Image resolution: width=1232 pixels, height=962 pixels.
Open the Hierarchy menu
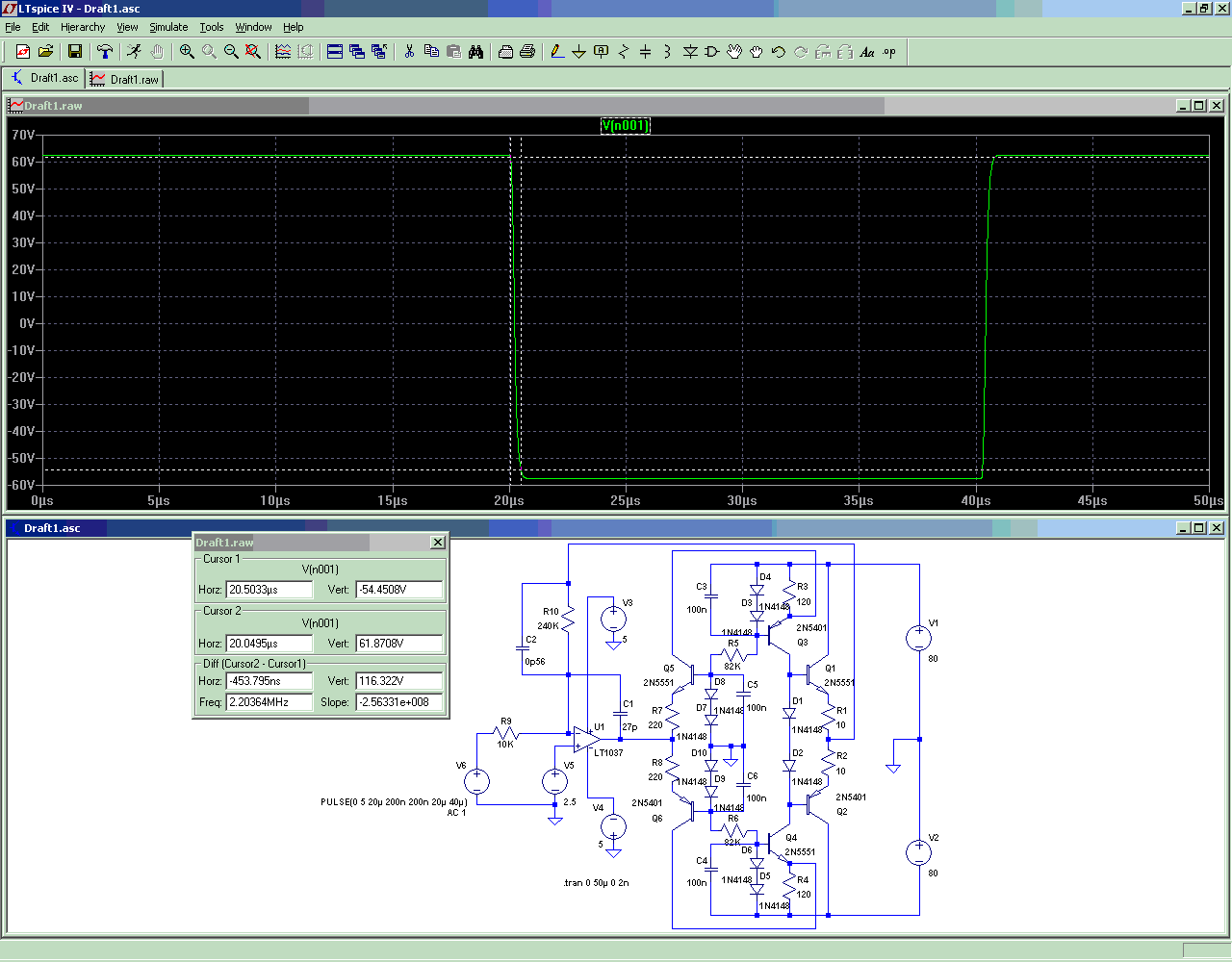[83, 27]
